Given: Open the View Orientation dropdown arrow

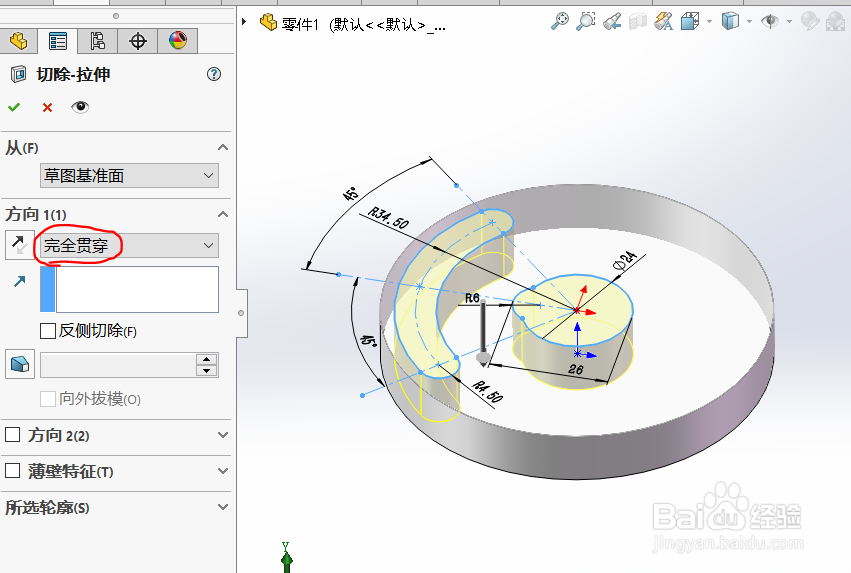Looking at the screenshot, I should pos(709,22).
